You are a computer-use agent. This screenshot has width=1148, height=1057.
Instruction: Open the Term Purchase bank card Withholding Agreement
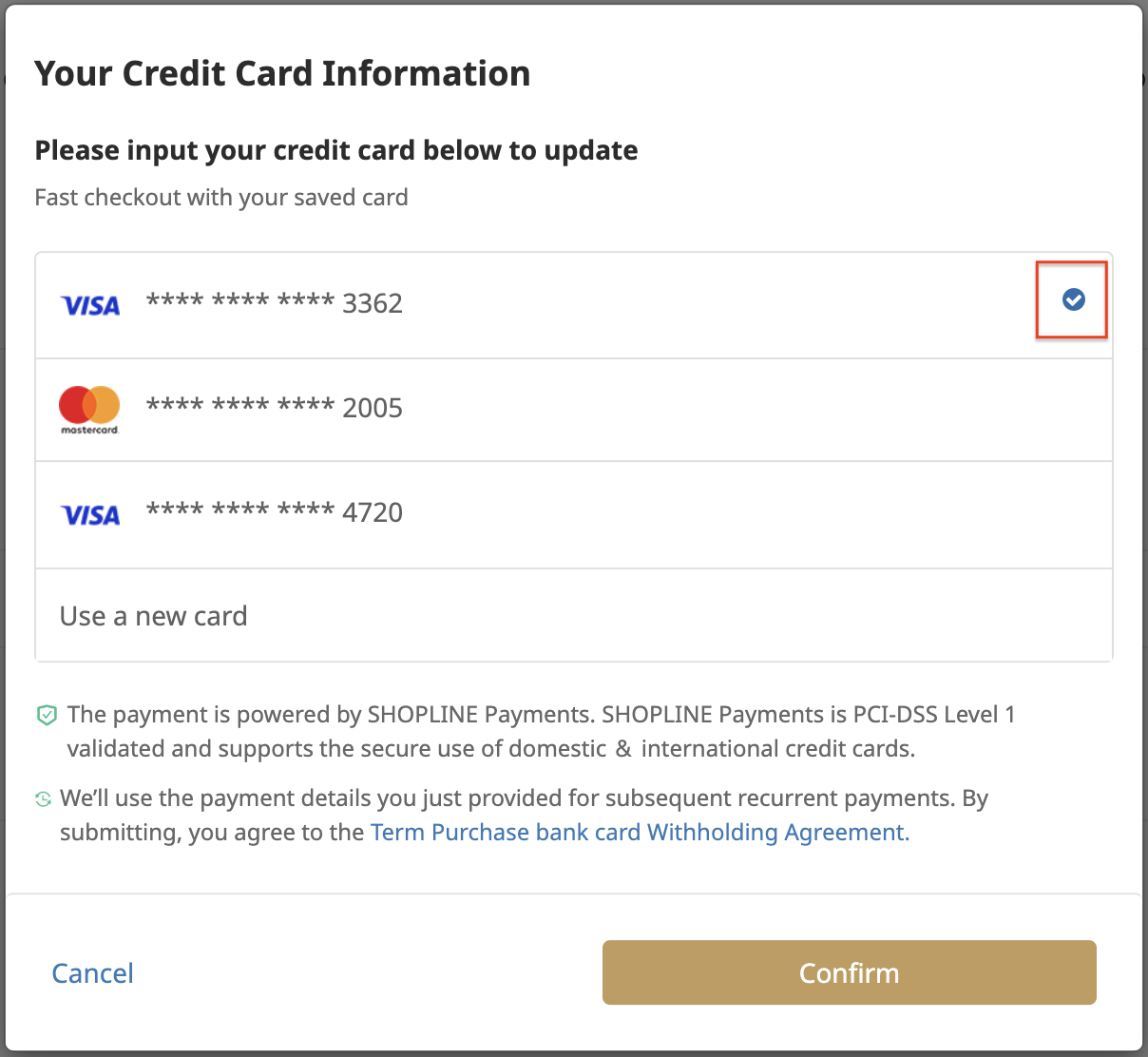click(640, 833)
